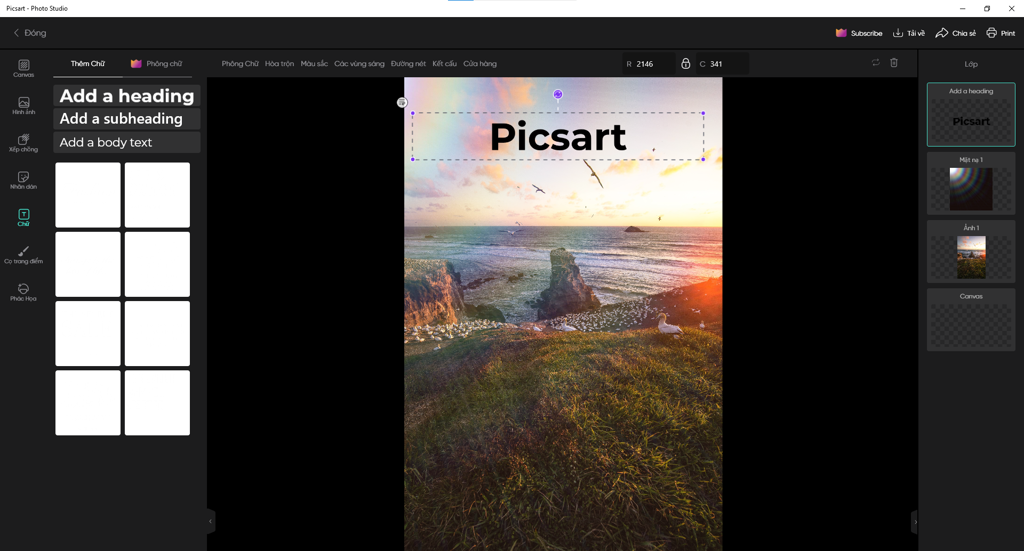Open the Phông Chữ font menu in toolbar
The height and width of the screenshot is (551, 1024).
click(240, 63)
